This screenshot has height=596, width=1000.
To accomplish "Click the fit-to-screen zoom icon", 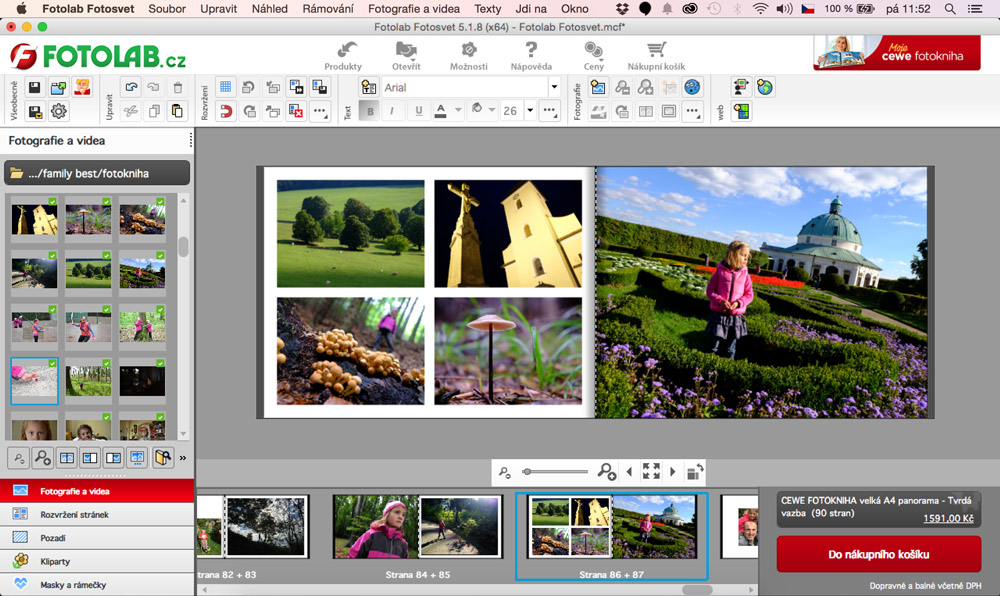I will tap(651, 471).
